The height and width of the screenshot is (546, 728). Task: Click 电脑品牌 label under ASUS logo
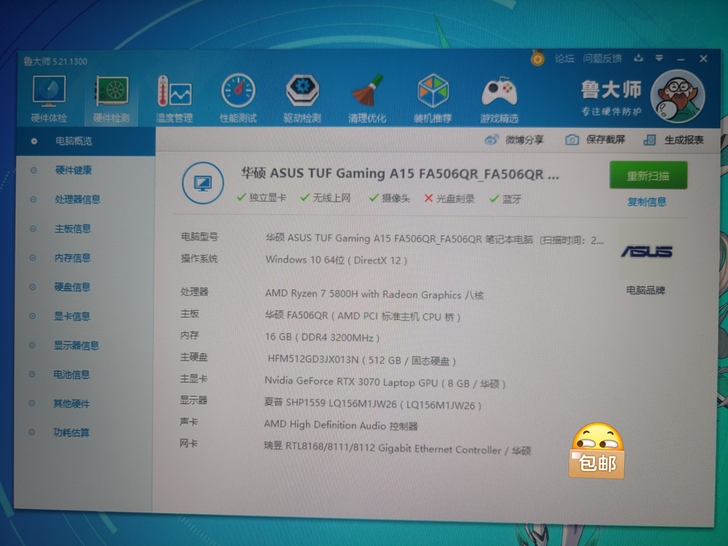point(645,291)
